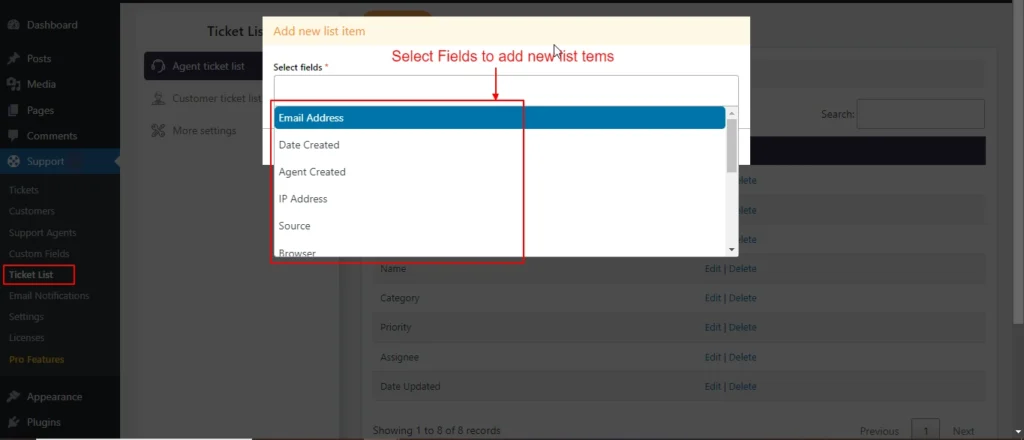This screenshot has height=440, width=1024.
Task: Go to Comments in admin menu
Action: point(52,136)
